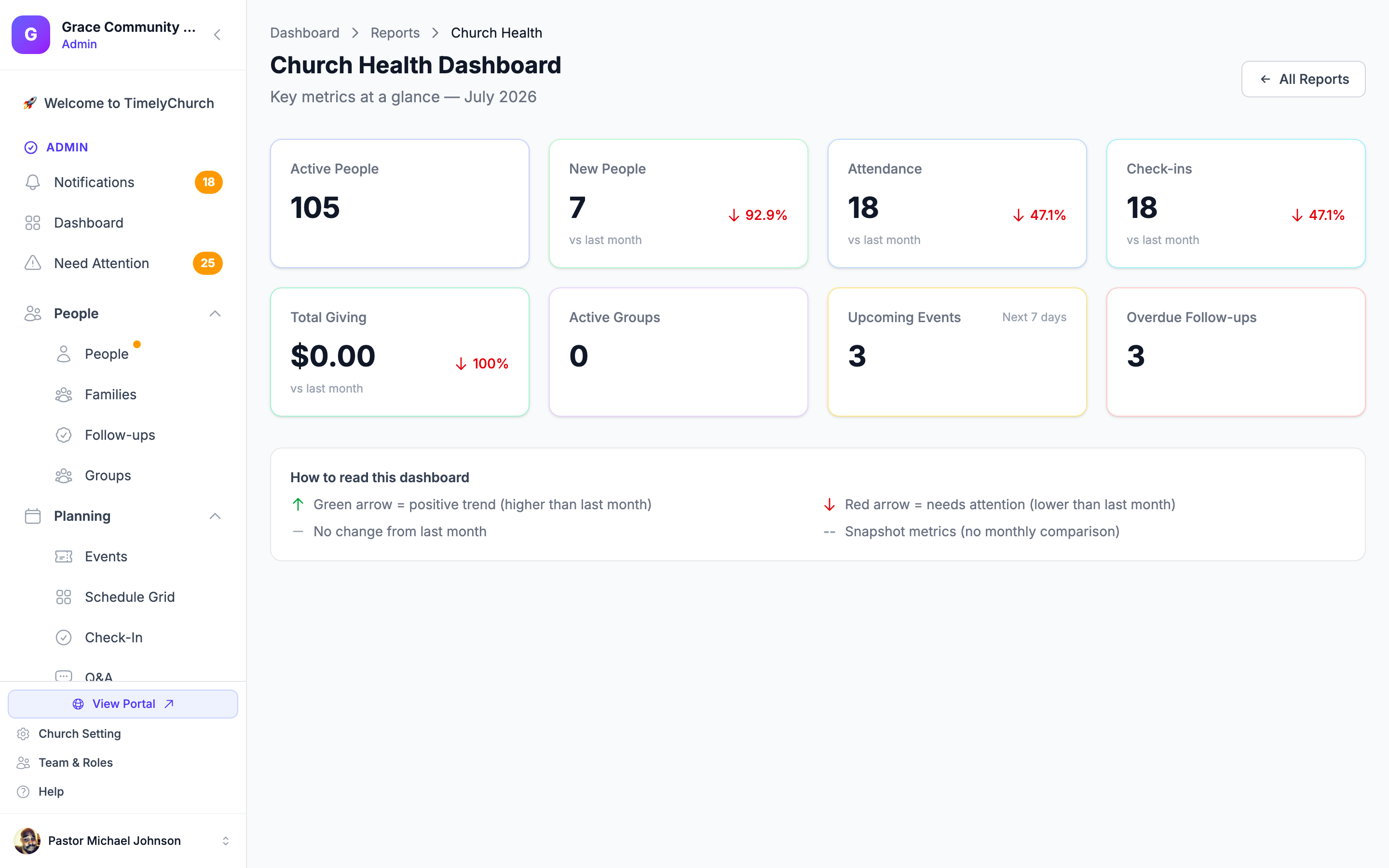Click the globe icon in View Portal
Image resolution: width=1389 pixels, height=868 pixels.
[78, 704]
